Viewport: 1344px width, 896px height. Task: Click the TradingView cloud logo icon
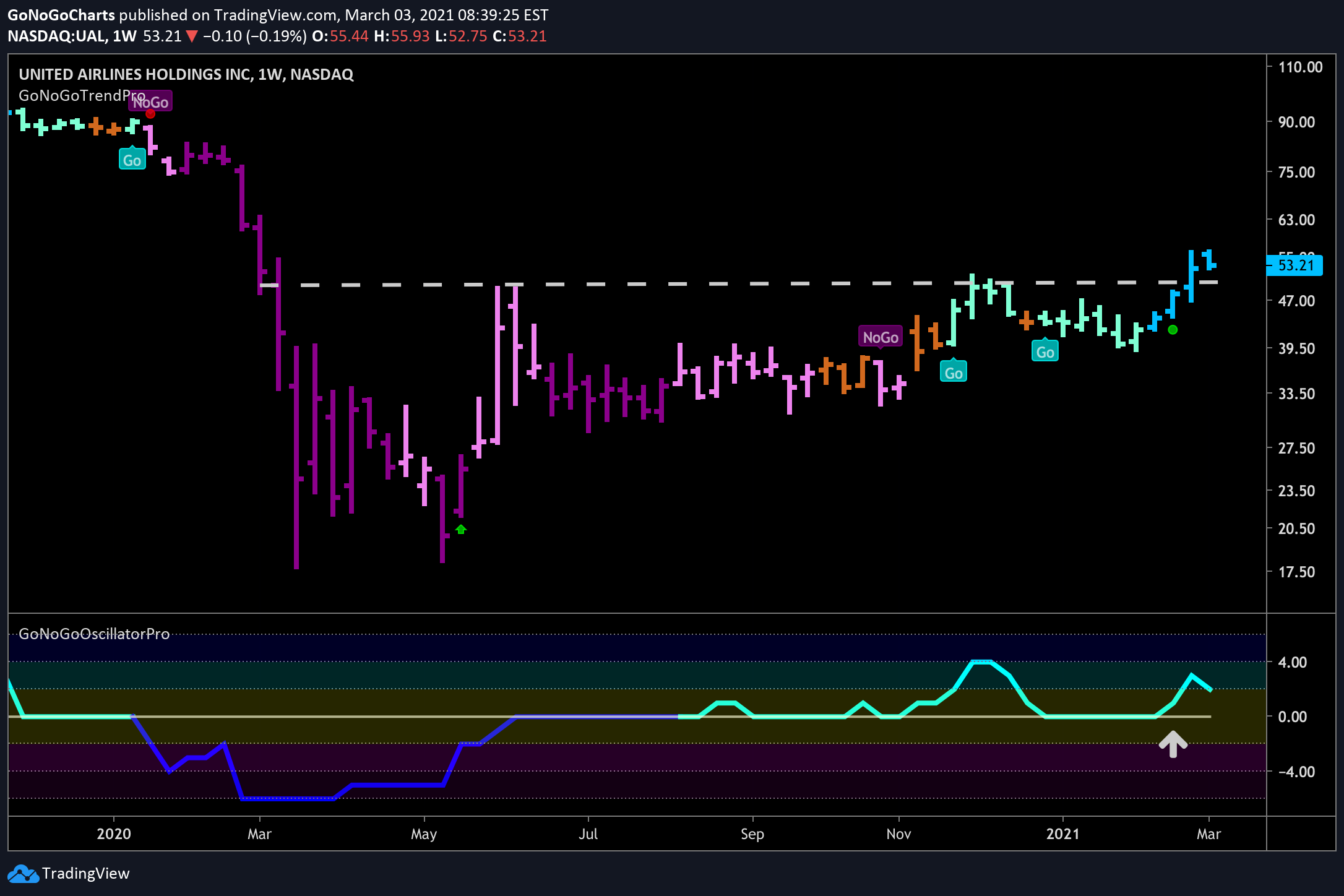point(22,874)
